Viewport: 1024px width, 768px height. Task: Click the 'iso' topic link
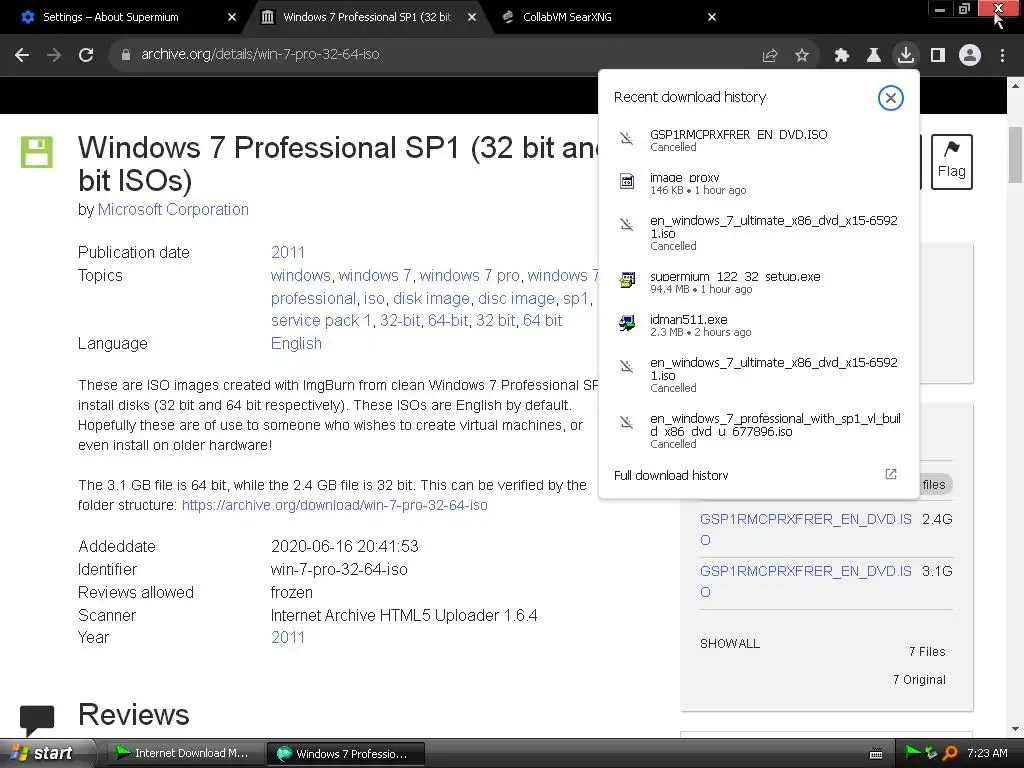click(x=374, y=298)
